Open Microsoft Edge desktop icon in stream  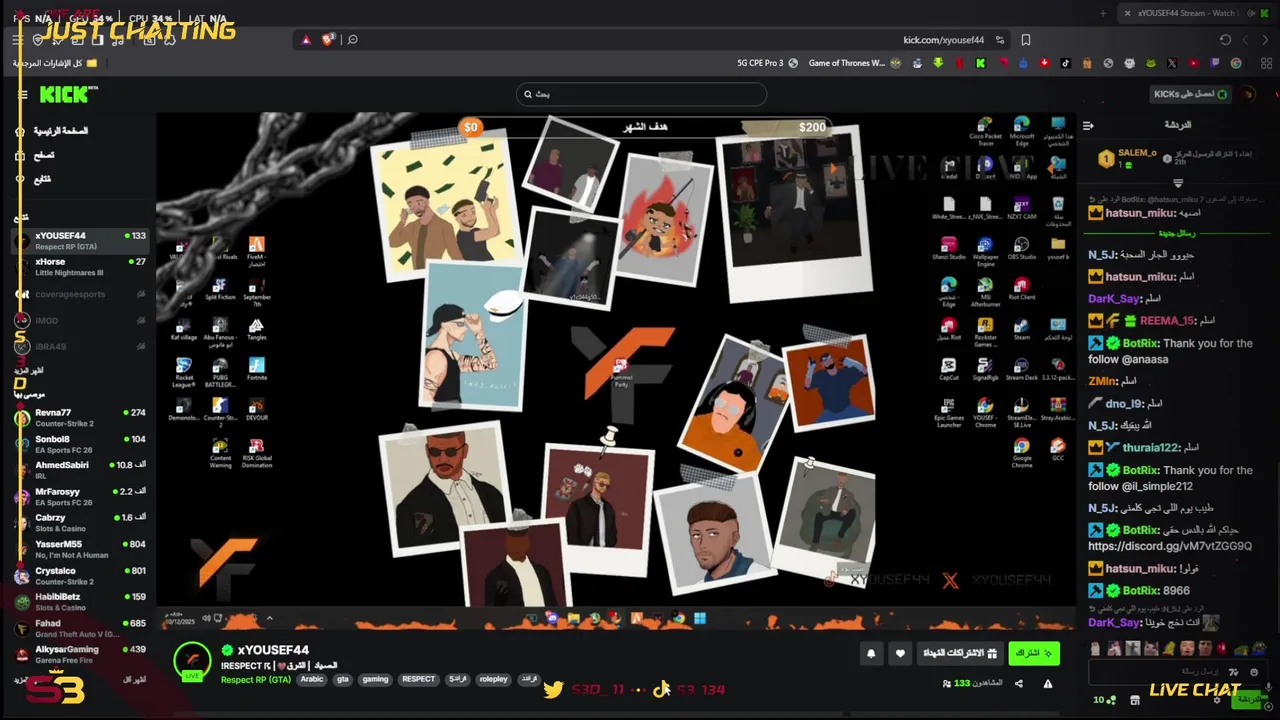[x=1021, y=131]
